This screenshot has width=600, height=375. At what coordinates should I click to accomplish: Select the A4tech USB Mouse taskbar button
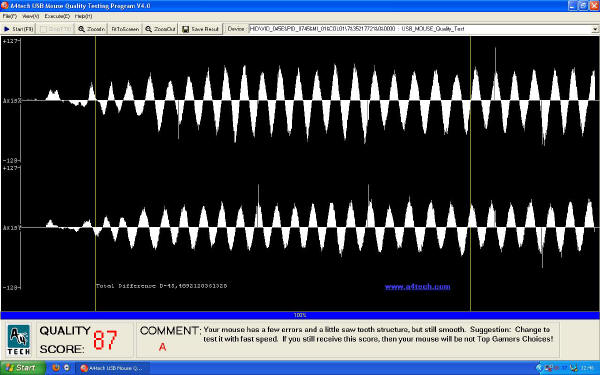point(111,368)
